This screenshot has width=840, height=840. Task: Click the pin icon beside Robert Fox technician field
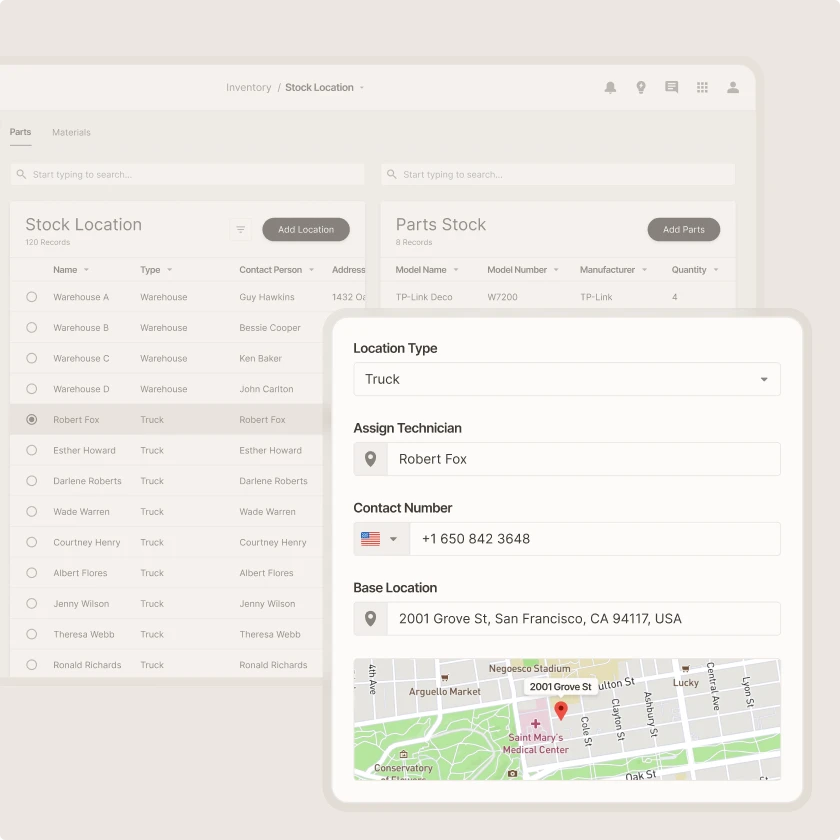(370, 459)
